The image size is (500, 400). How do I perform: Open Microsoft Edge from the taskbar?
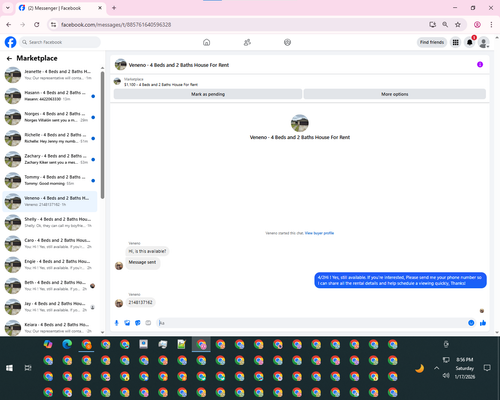pos(67,344)
